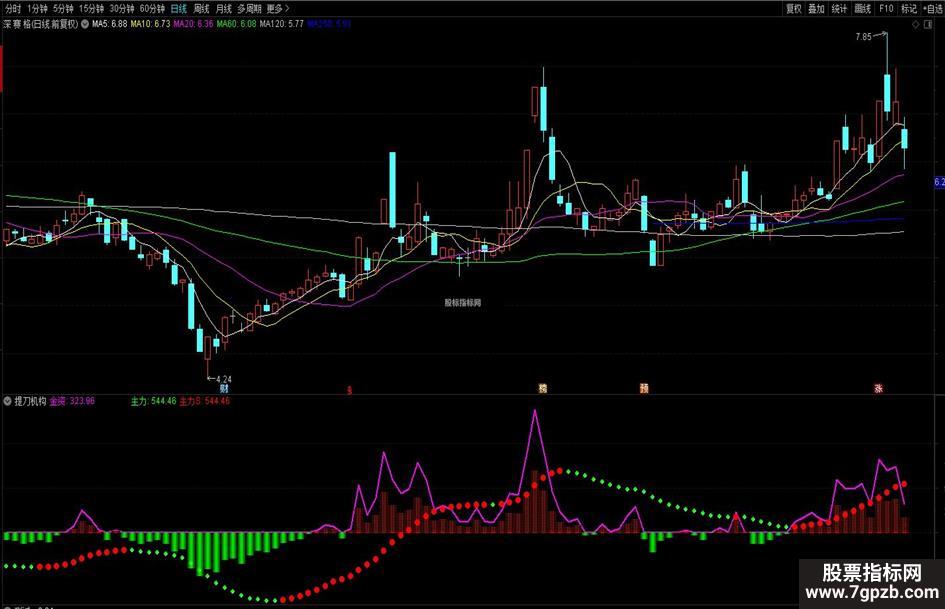
Task: Click the 深赛格(日线 前复权) title
Action: click(41, 24)
